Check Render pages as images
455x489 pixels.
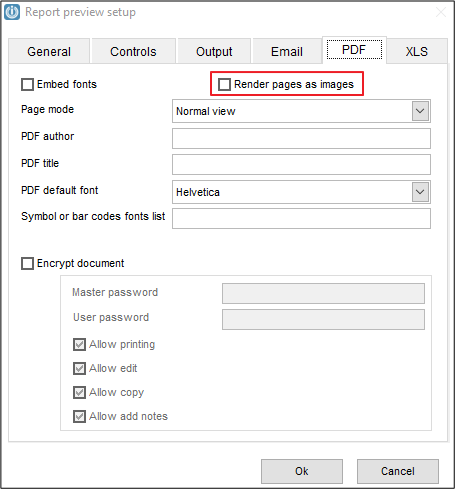click(224, 84)
